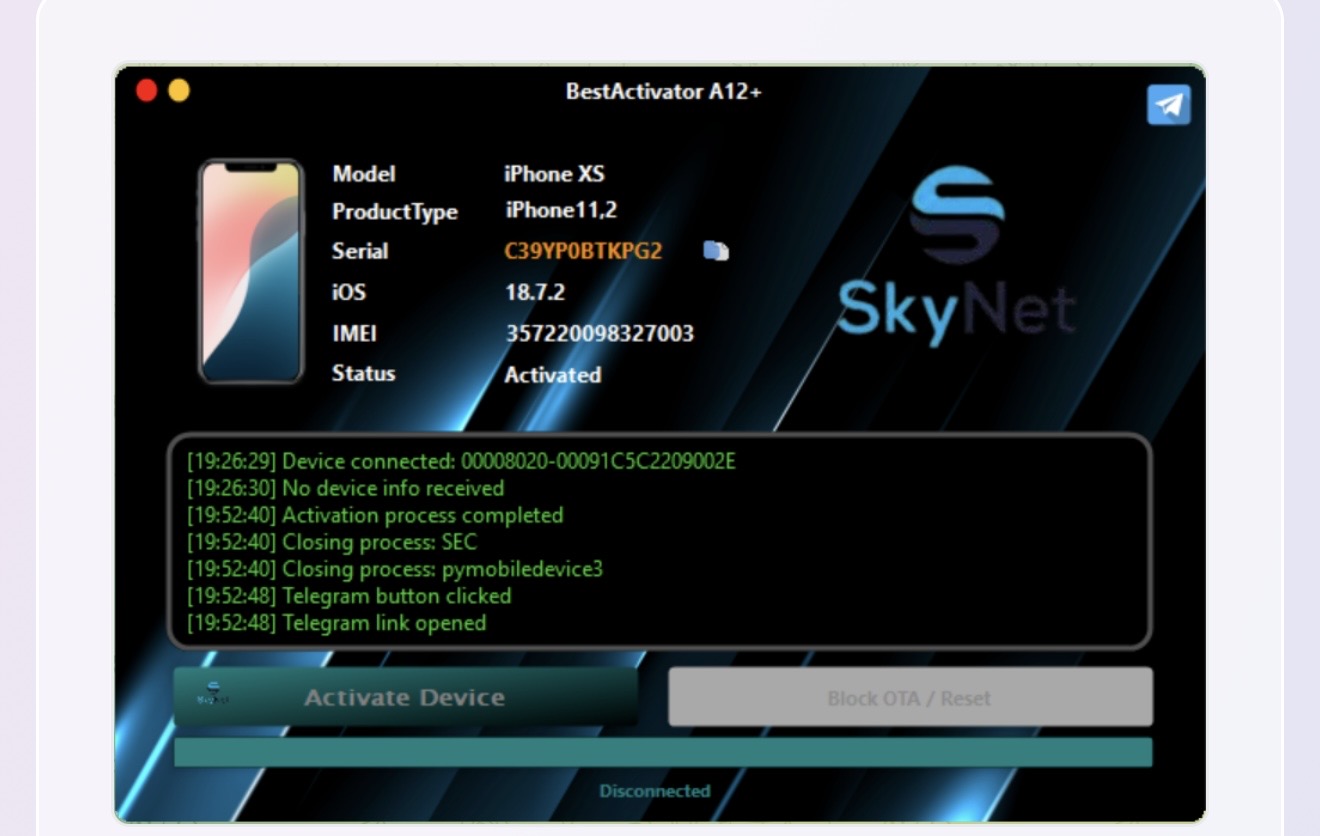Click the Activated status value
Screen dimensions: 1320x836
554,376
